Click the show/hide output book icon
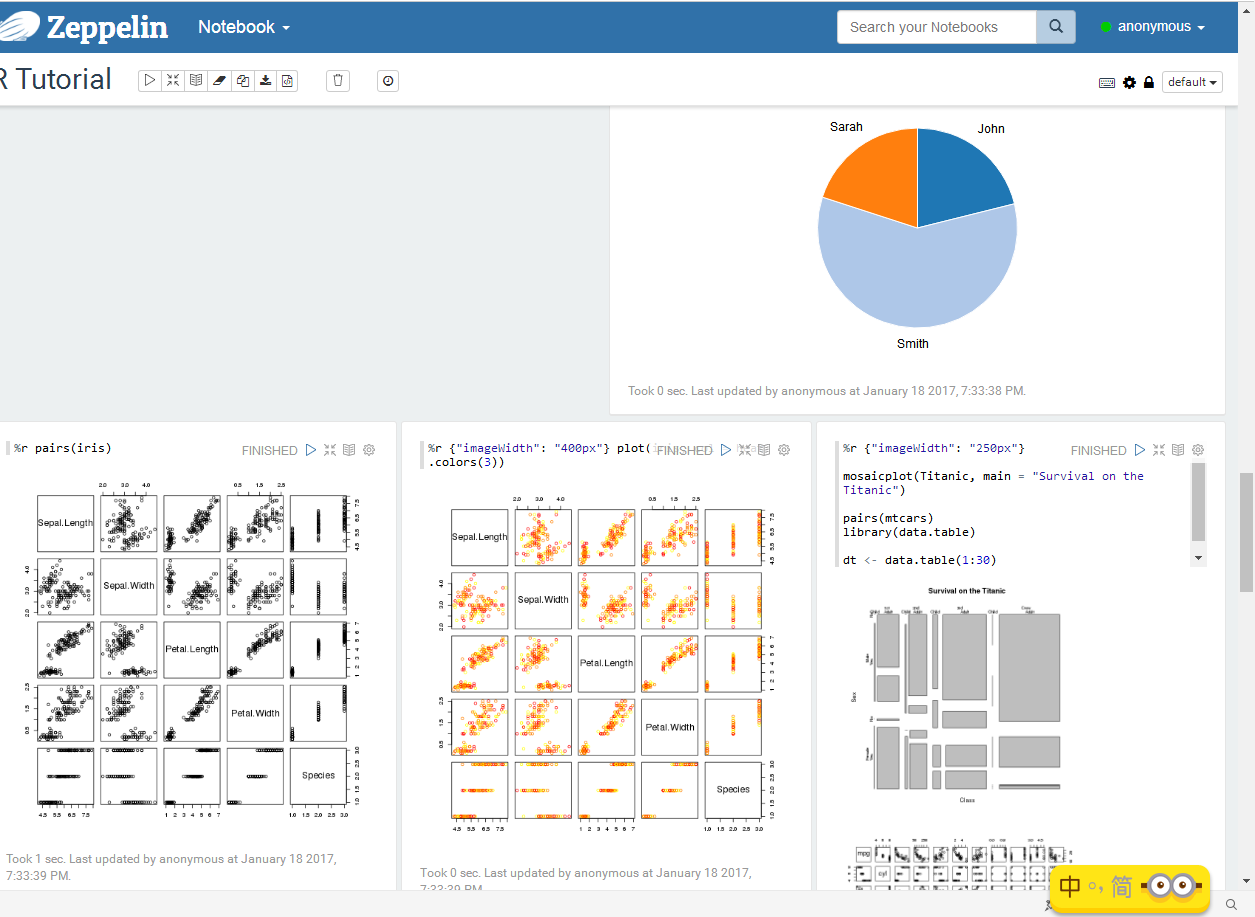 tap(194, 80)
